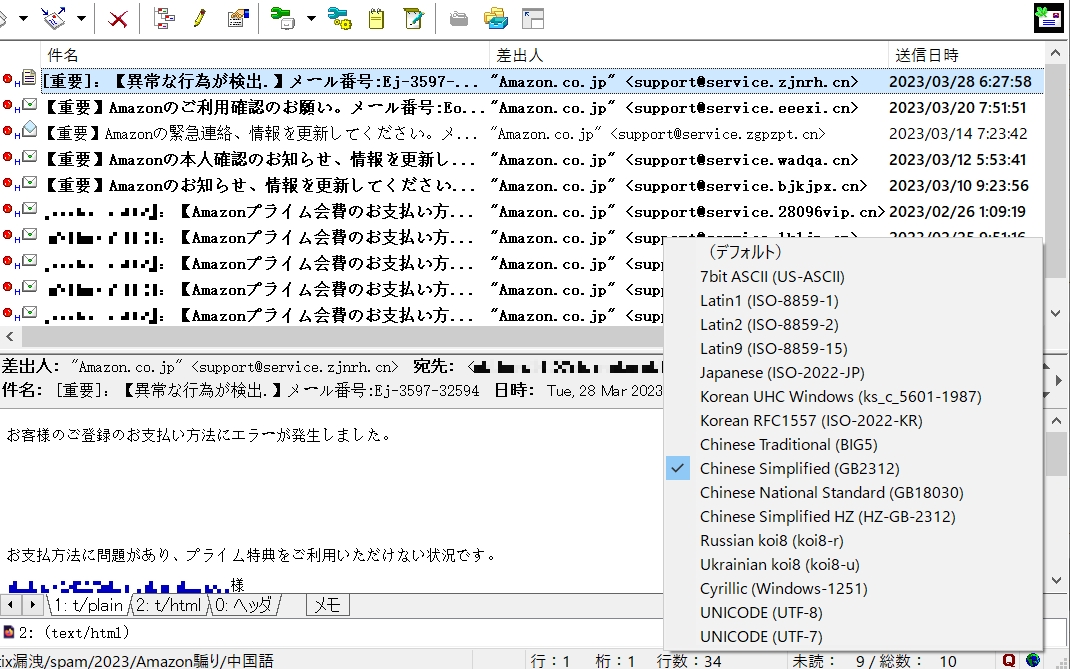Select UNICODE (UTF-8) encoding
The image size is (1070, 669).
pos(761,612)
